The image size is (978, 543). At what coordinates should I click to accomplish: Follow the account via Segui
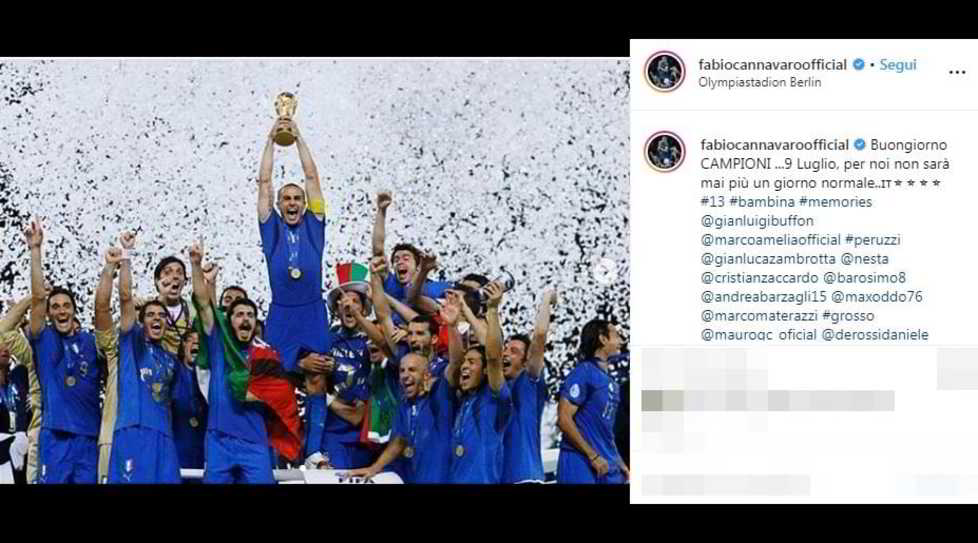[x=898, y=64]
